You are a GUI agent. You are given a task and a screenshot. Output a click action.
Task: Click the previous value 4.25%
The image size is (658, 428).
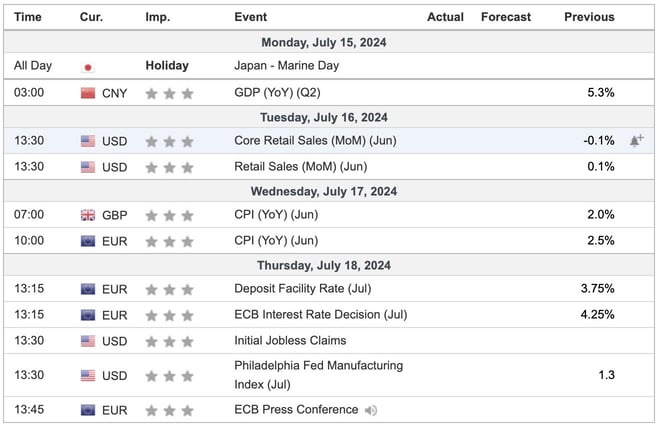pos(598,315)
